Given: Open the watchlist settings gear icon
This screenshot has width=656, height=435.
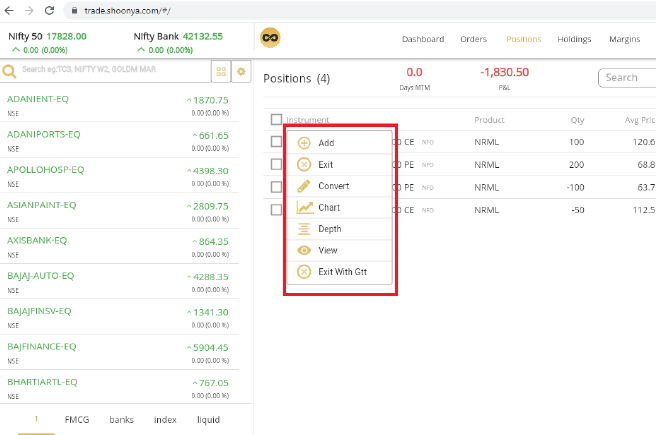Looking at the screenshot, I should pyautogui.click(x=241, y=72).
